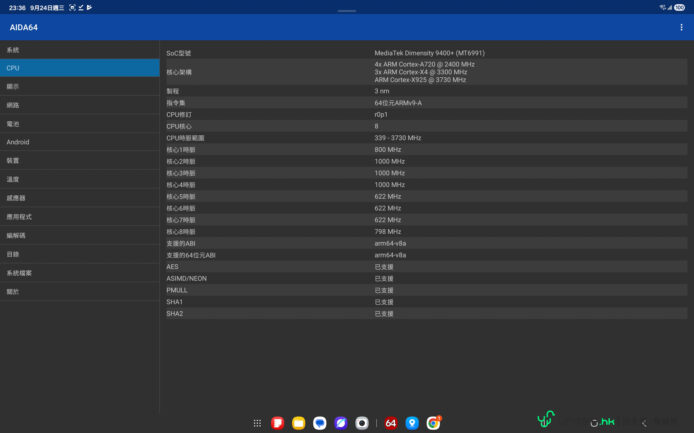Open the blue Messages bubble app
This screenshot has height=433, width=694.
pos(320,423)
